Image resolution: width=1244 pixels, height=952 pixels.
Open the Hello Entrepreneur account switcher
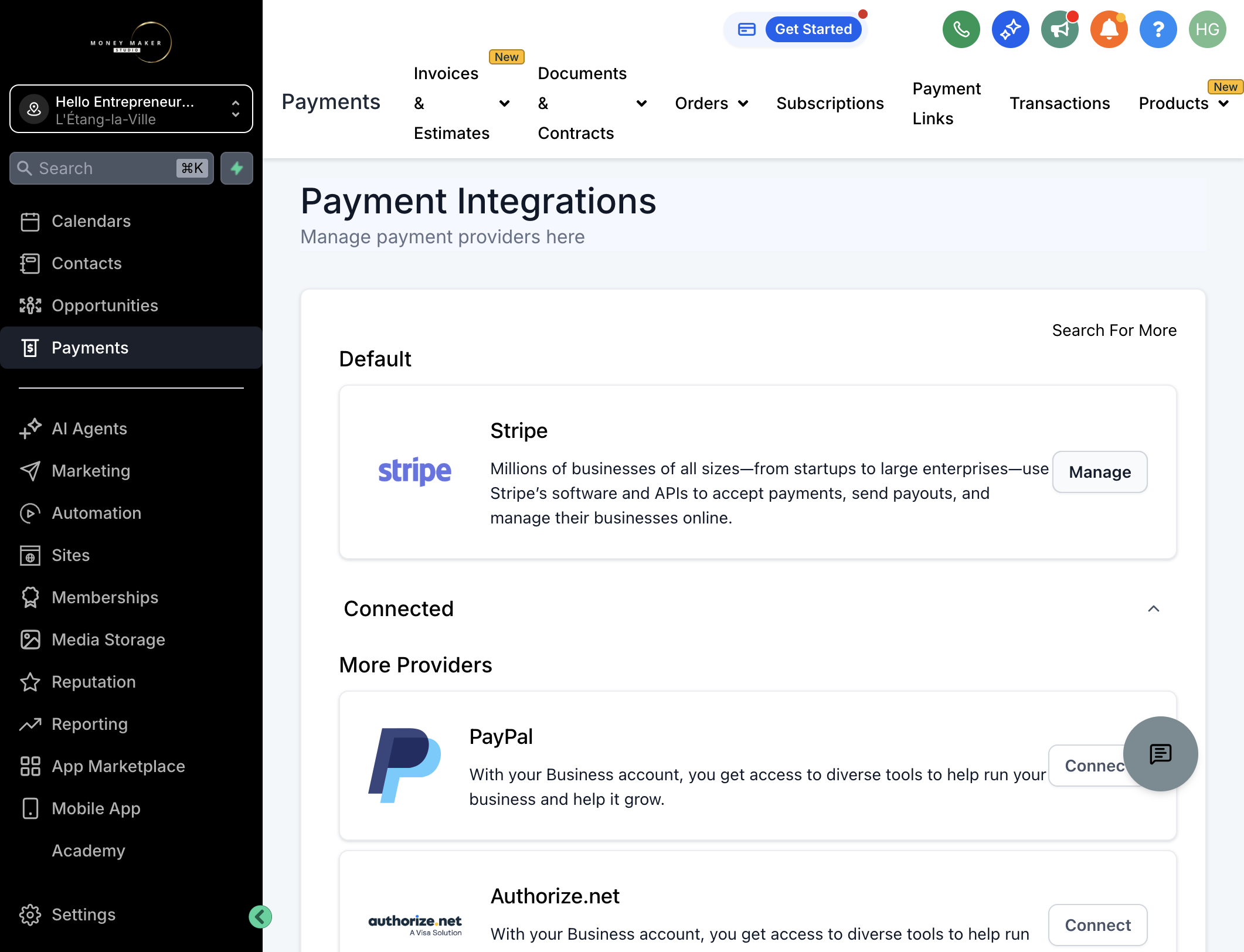tap(131, 109)
